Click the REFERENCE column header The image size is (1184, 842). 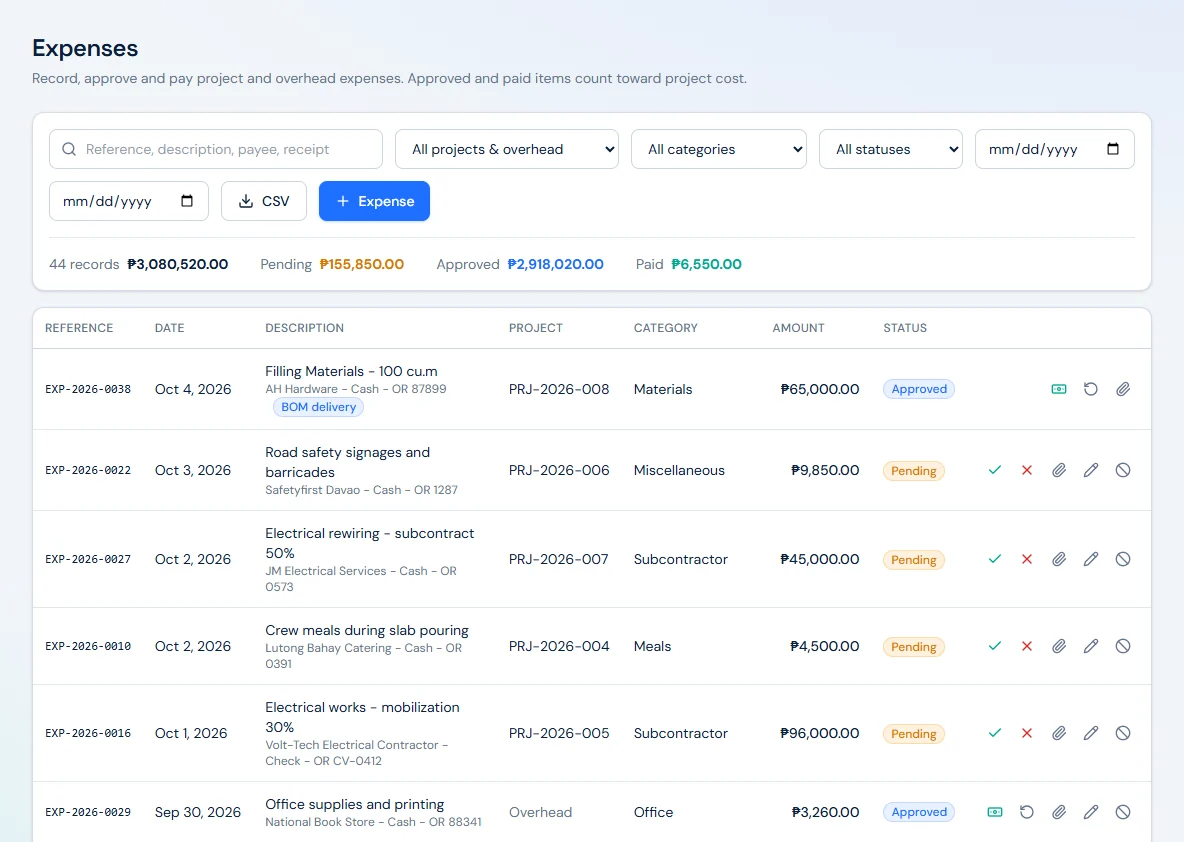[x=79, y=328]
